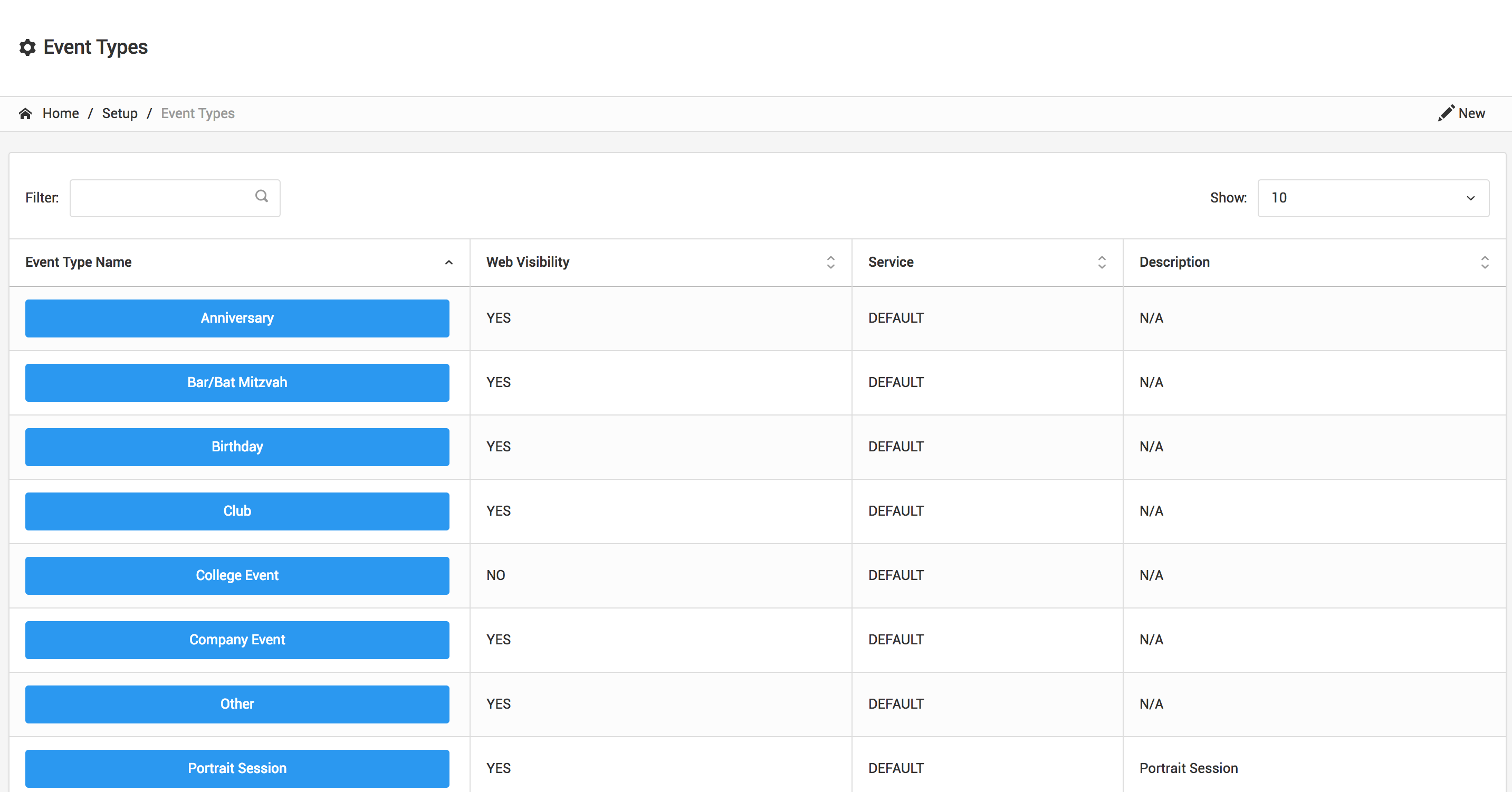Click the pencil New icon
The height and width of the screenshot is (792, 1512).
[1446, 113]
